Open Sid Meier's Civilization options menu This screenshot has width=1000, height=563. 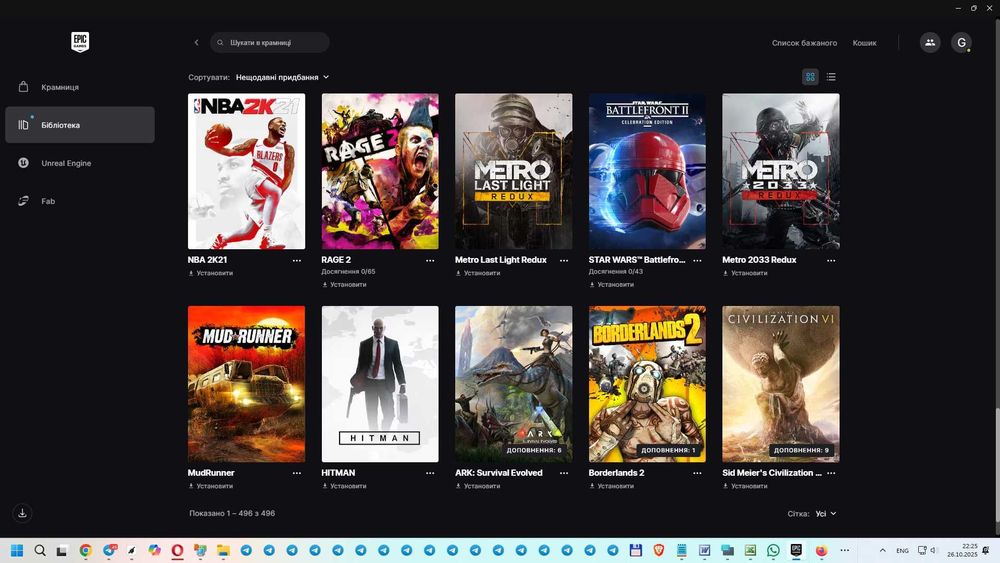coord(831,473)
